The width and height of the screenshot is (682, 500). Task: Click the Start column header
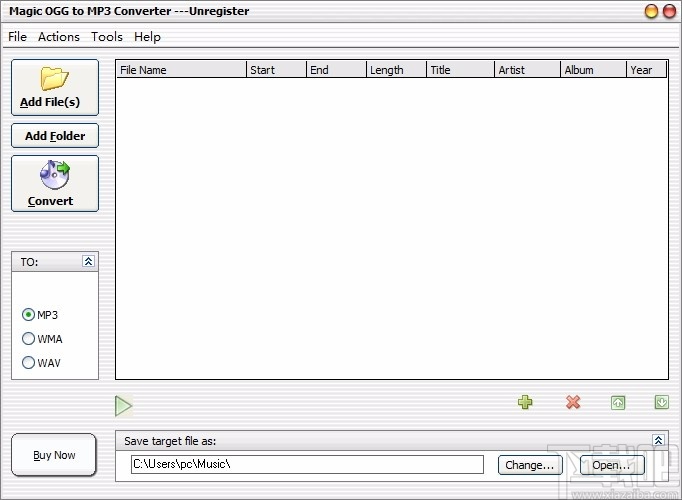276,70
